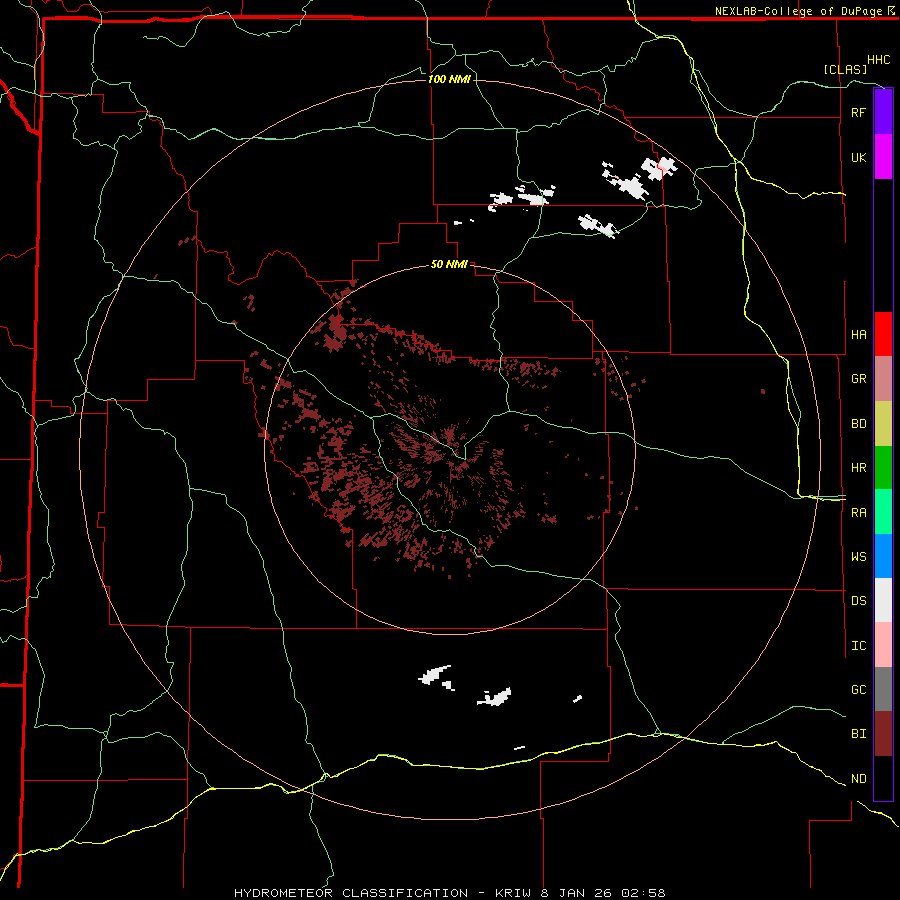Click the HR legend label

(x=858, y=468)
